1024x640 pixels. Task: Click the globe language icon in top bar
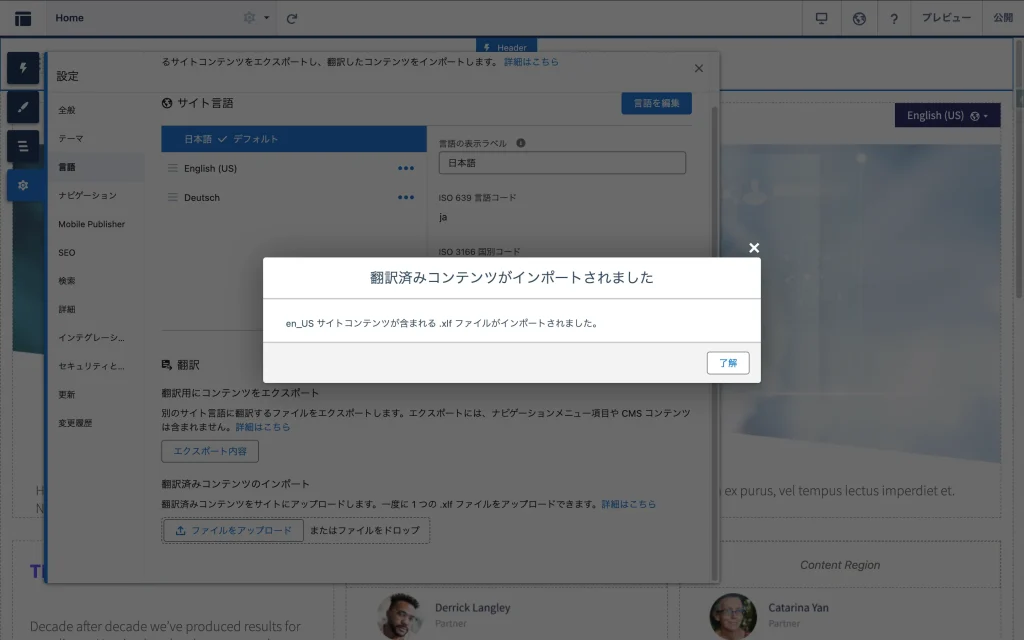[x=859, y=18]
